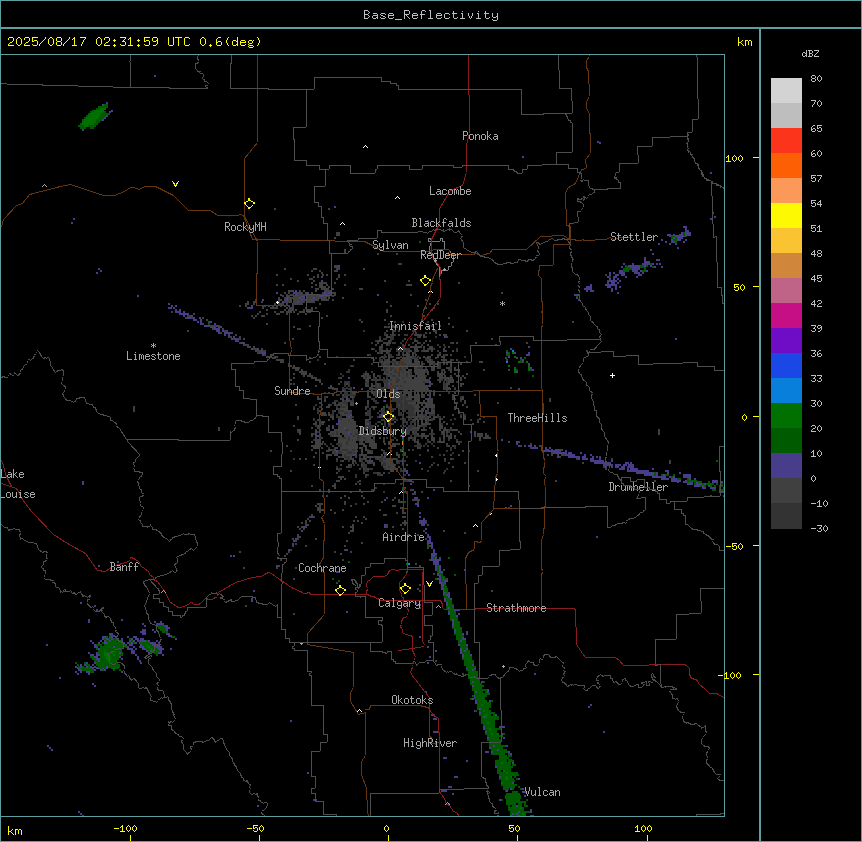Click the Sylvan label

pos(390,245)
